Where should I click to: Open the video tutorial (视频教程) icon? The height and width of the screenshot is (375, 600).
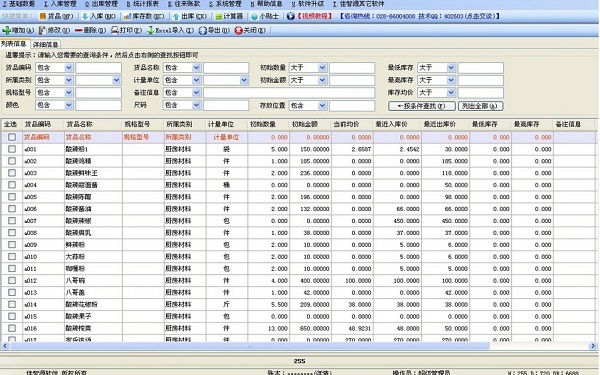click(x=290, y=16)
